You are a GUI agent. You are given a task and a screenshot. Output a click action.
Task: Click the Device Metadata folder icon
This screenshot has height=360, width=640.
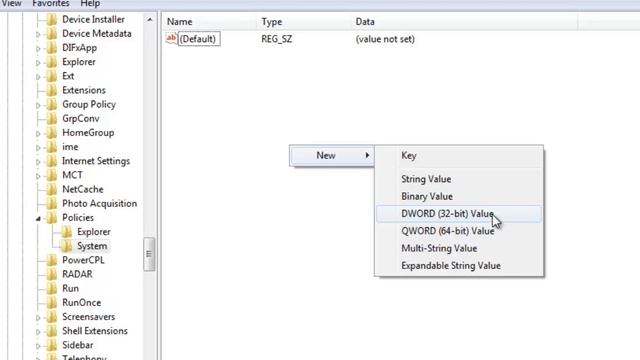point(52,33)
